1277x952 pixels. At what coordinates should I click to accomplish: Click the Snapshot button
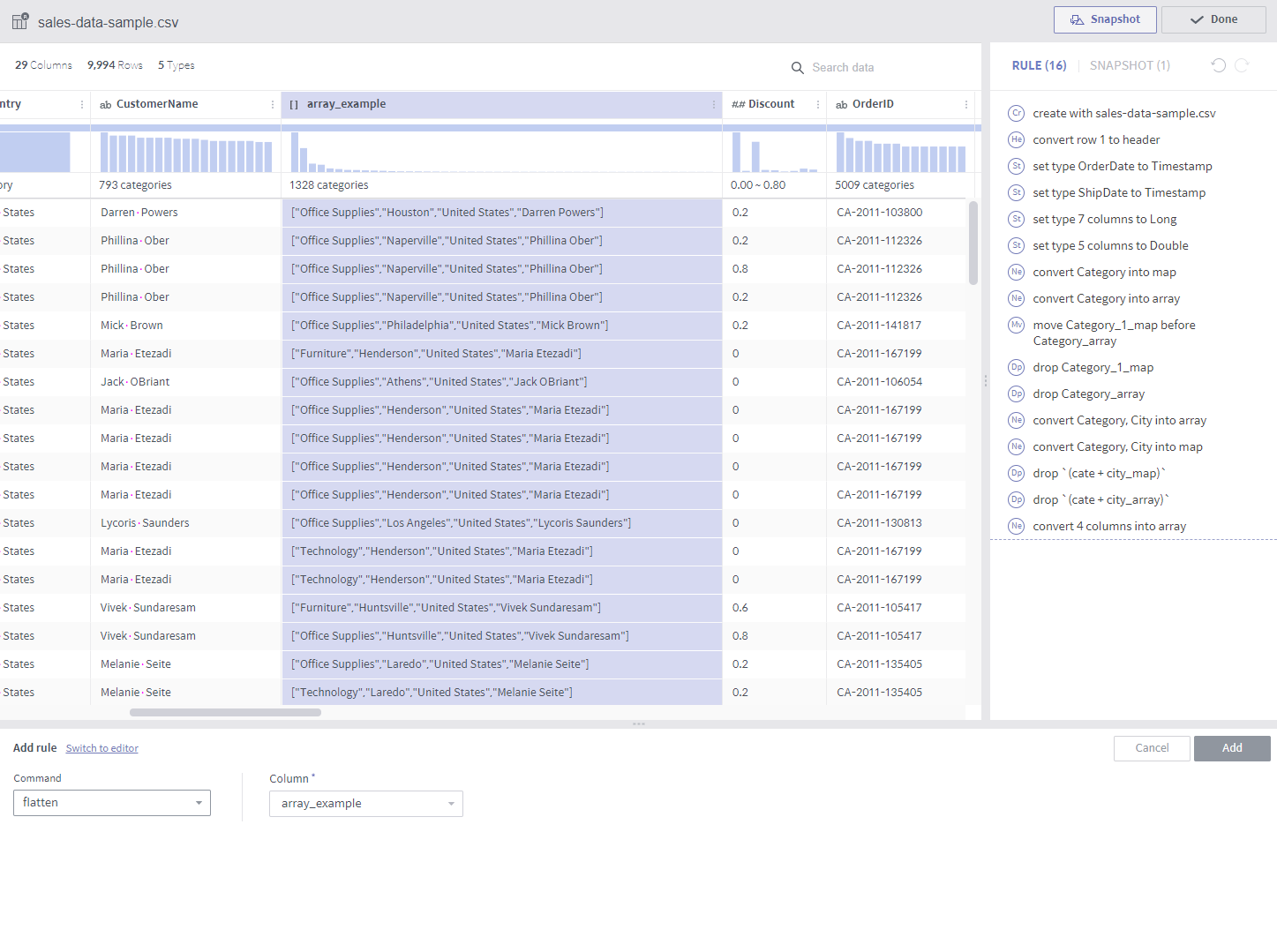[x=1105, y=19]
